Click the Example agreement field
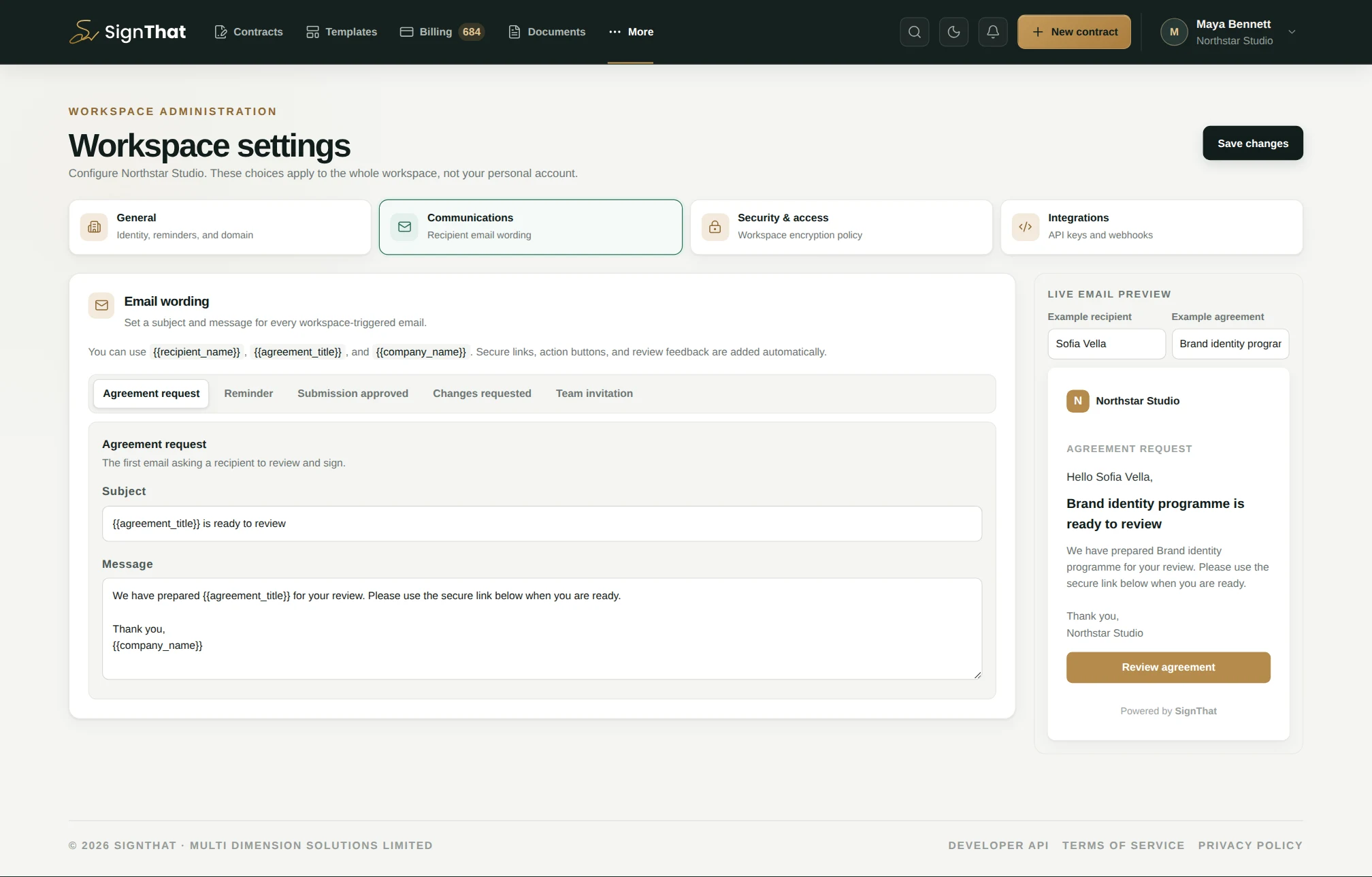 tap(1230, 344)
